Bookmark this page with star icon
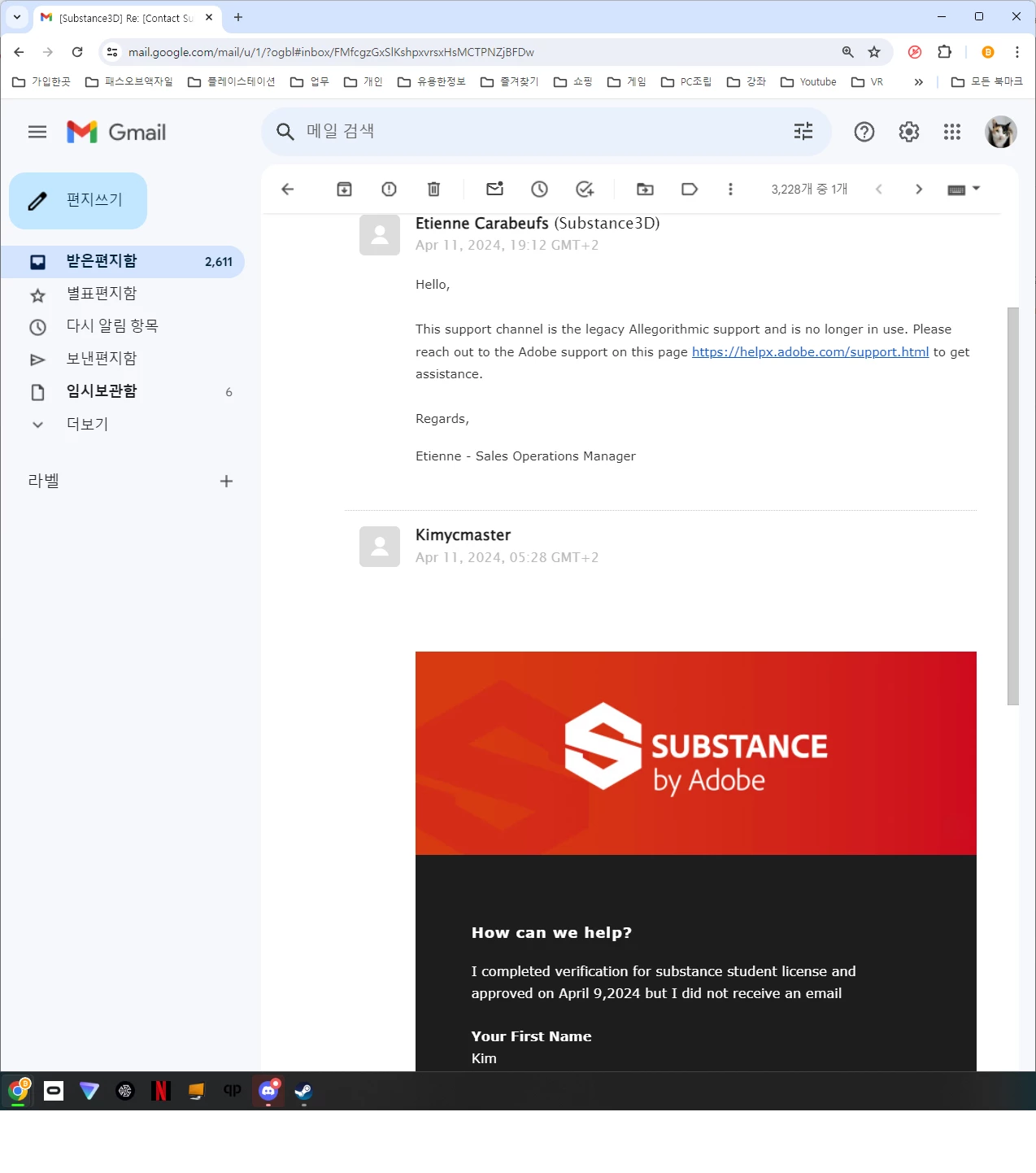The width and height of the screenshot is (1036, 1173). 874,52
